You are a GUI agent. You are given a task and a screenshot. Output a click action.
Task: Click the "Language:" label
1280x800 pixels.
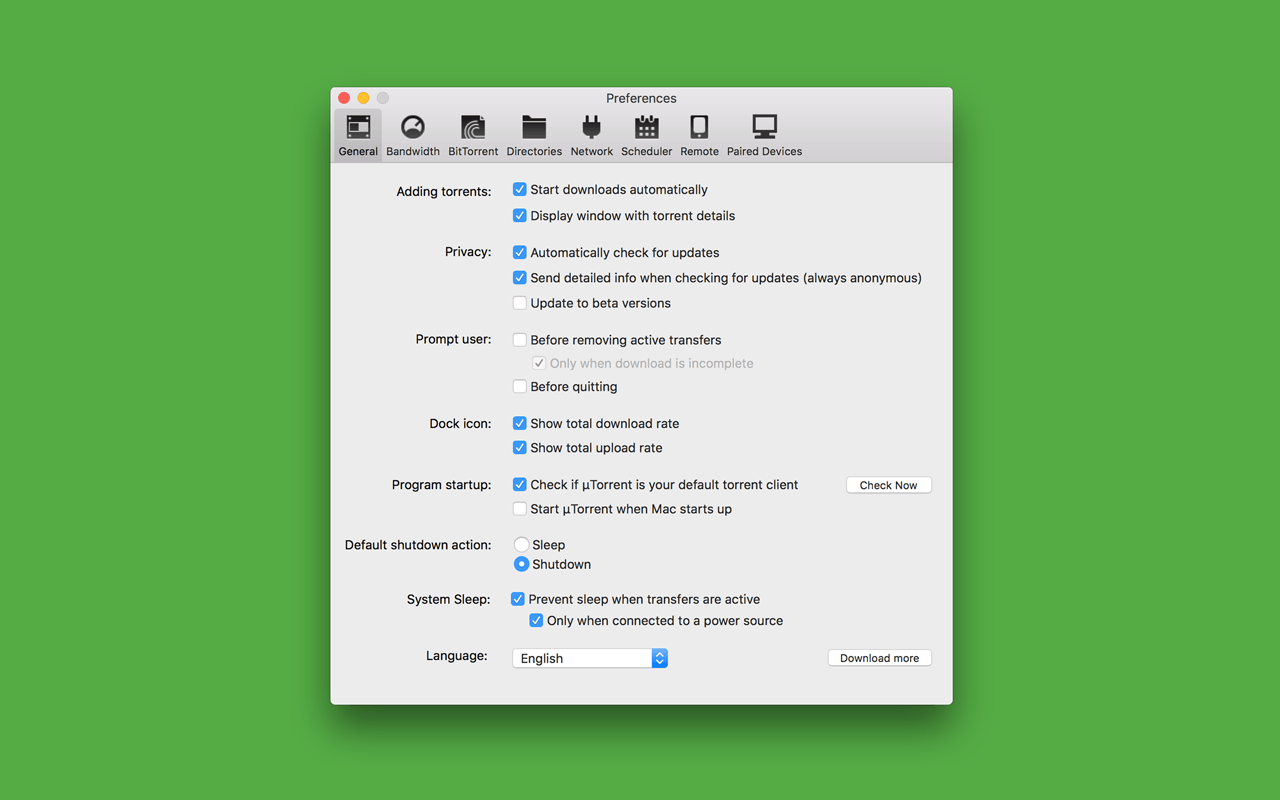pyautogui.click(x=457, y=656)
